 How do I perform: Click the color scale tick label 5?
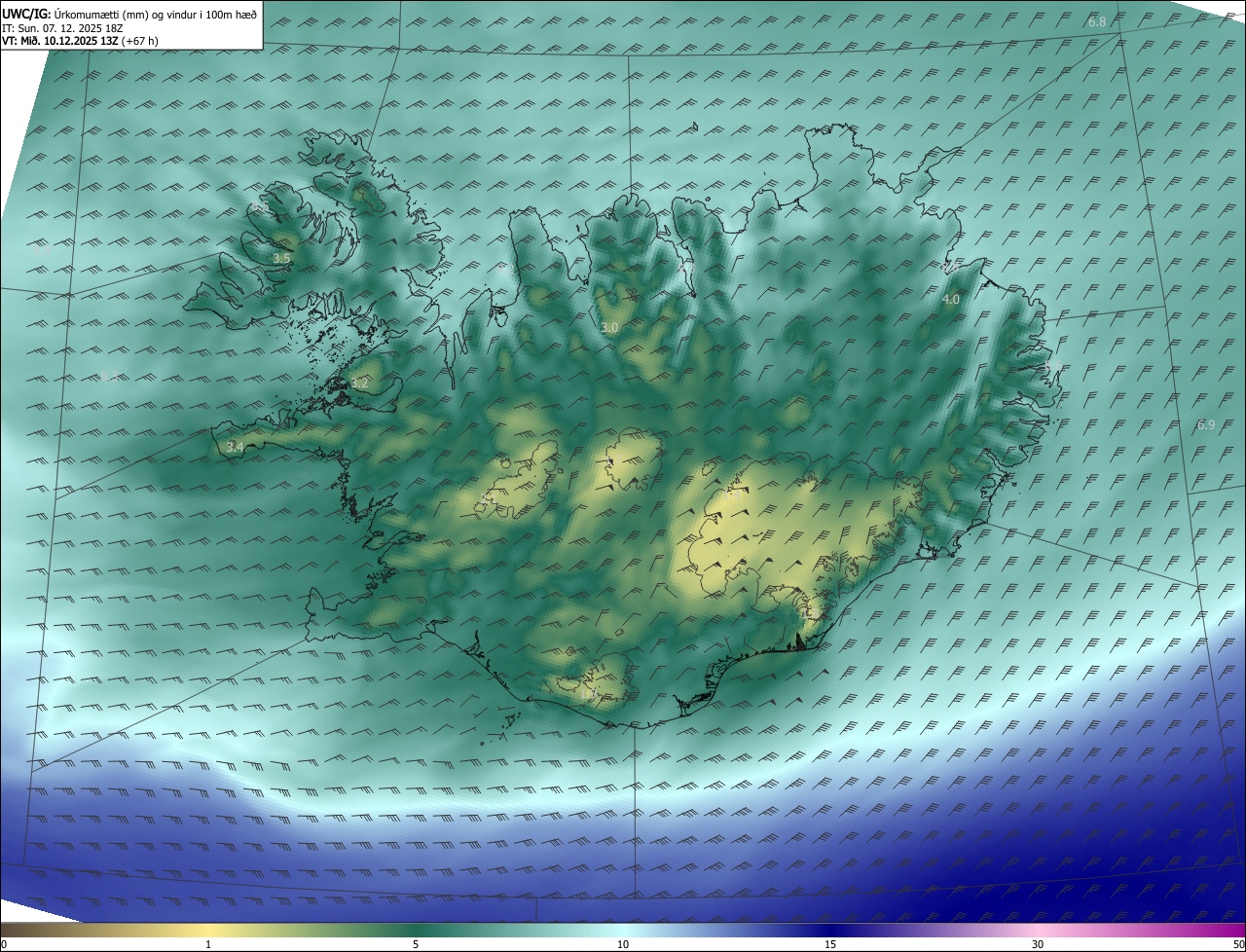[416, 945]
